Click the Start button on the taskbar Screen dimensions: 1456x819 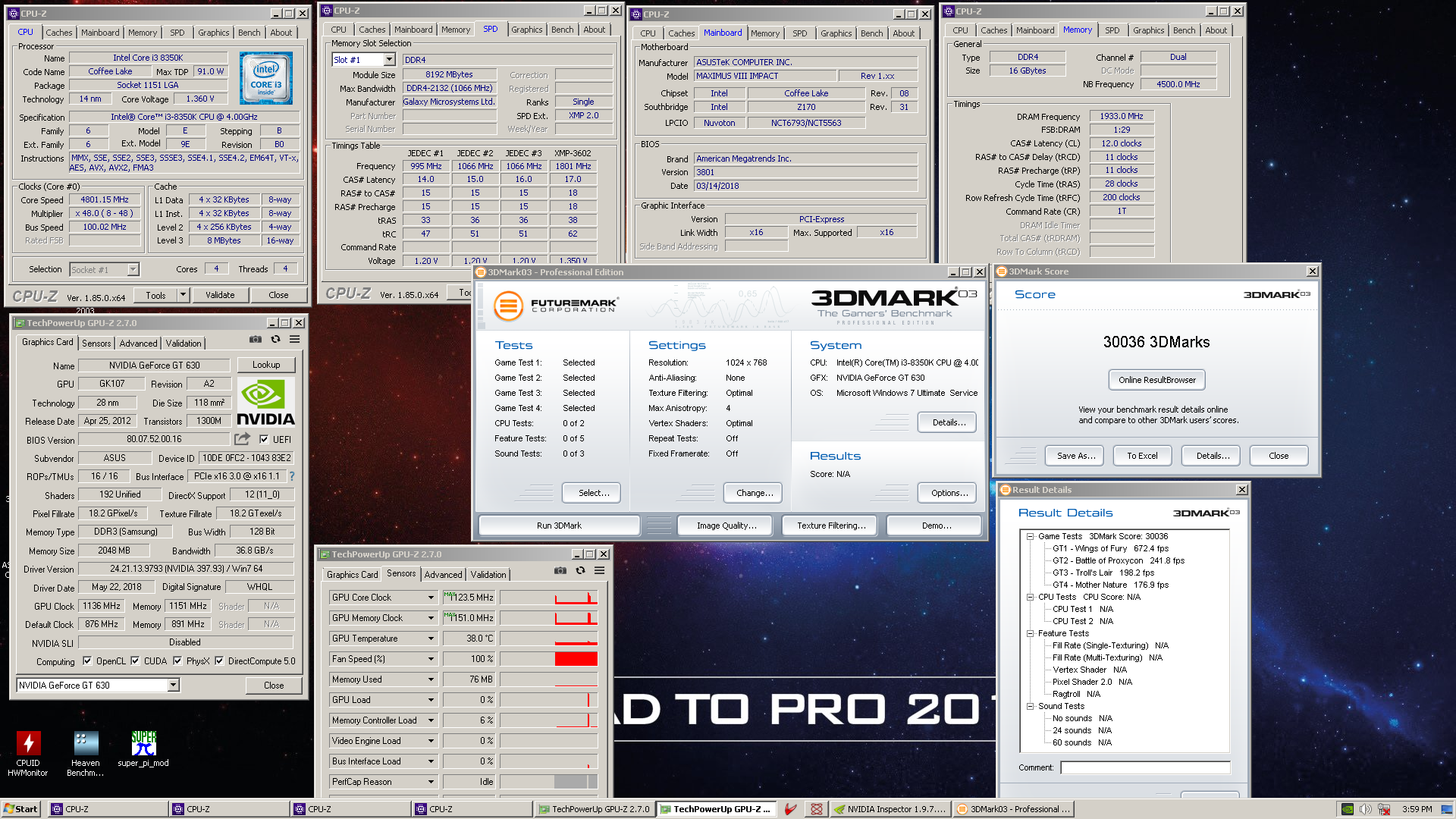tap(20, 809)
